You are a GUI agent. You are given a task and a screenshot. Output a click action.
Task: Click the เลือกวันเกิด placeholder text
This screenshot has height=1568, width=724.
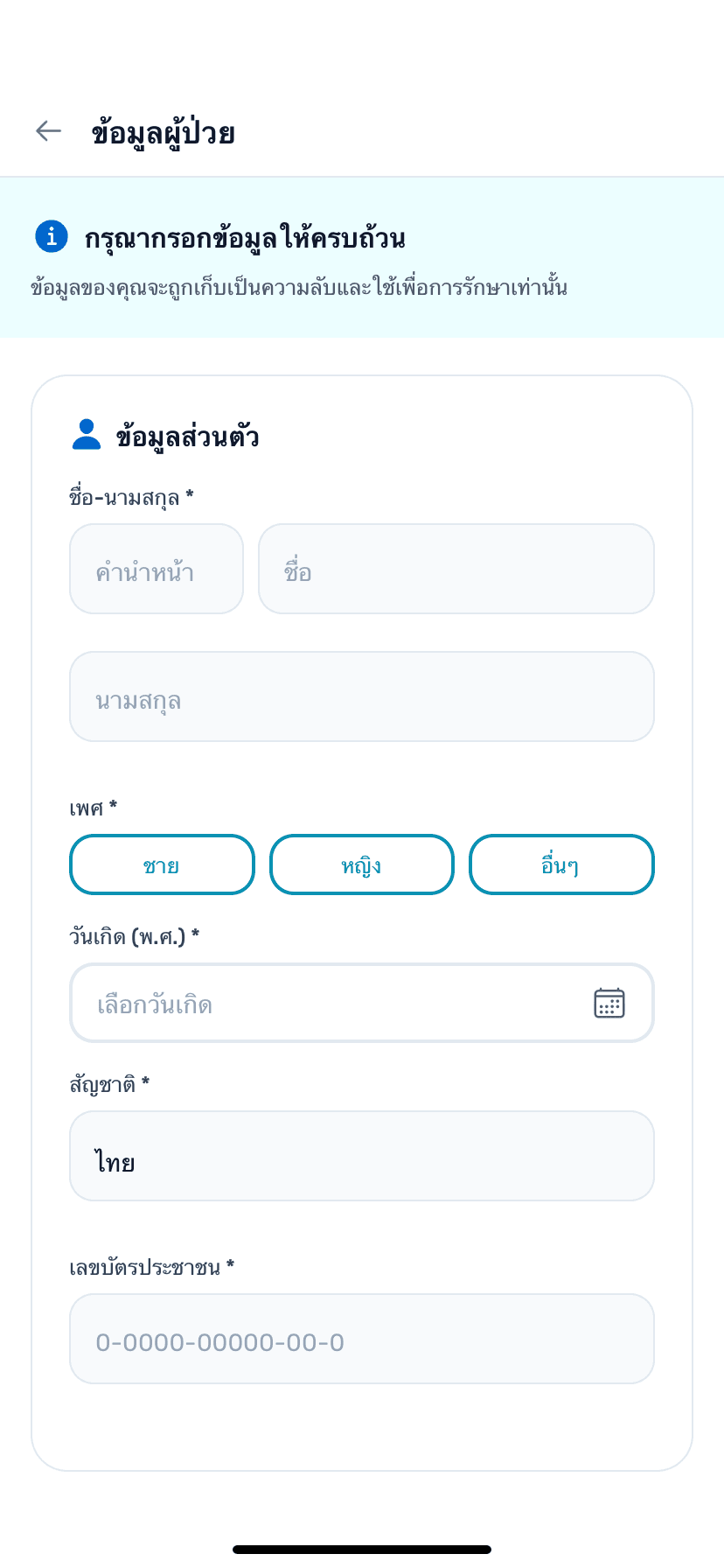[155, 1004]
